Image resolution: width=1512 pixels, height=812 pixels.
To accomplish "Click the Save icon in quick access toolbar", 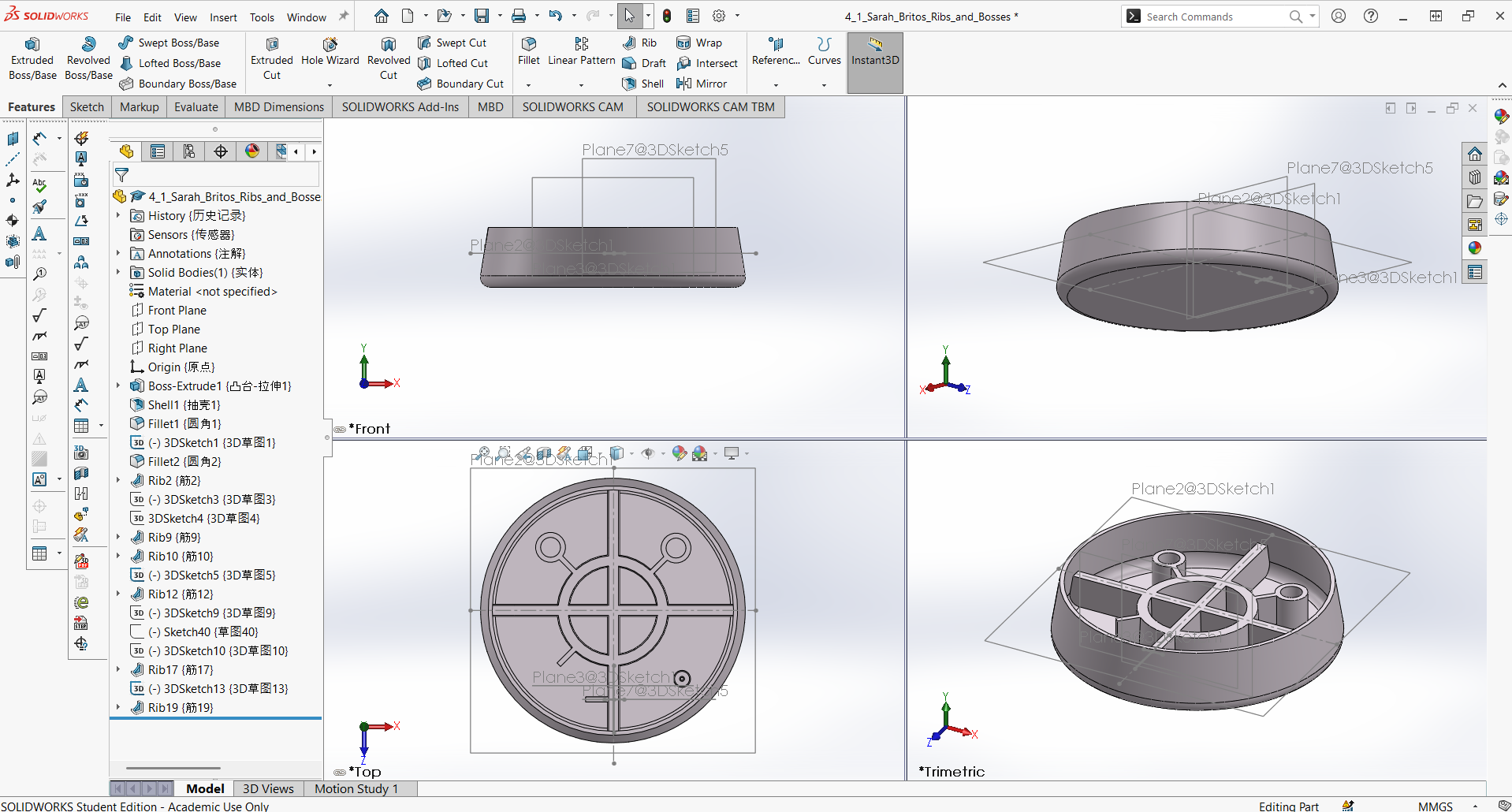I will [482, 16].
